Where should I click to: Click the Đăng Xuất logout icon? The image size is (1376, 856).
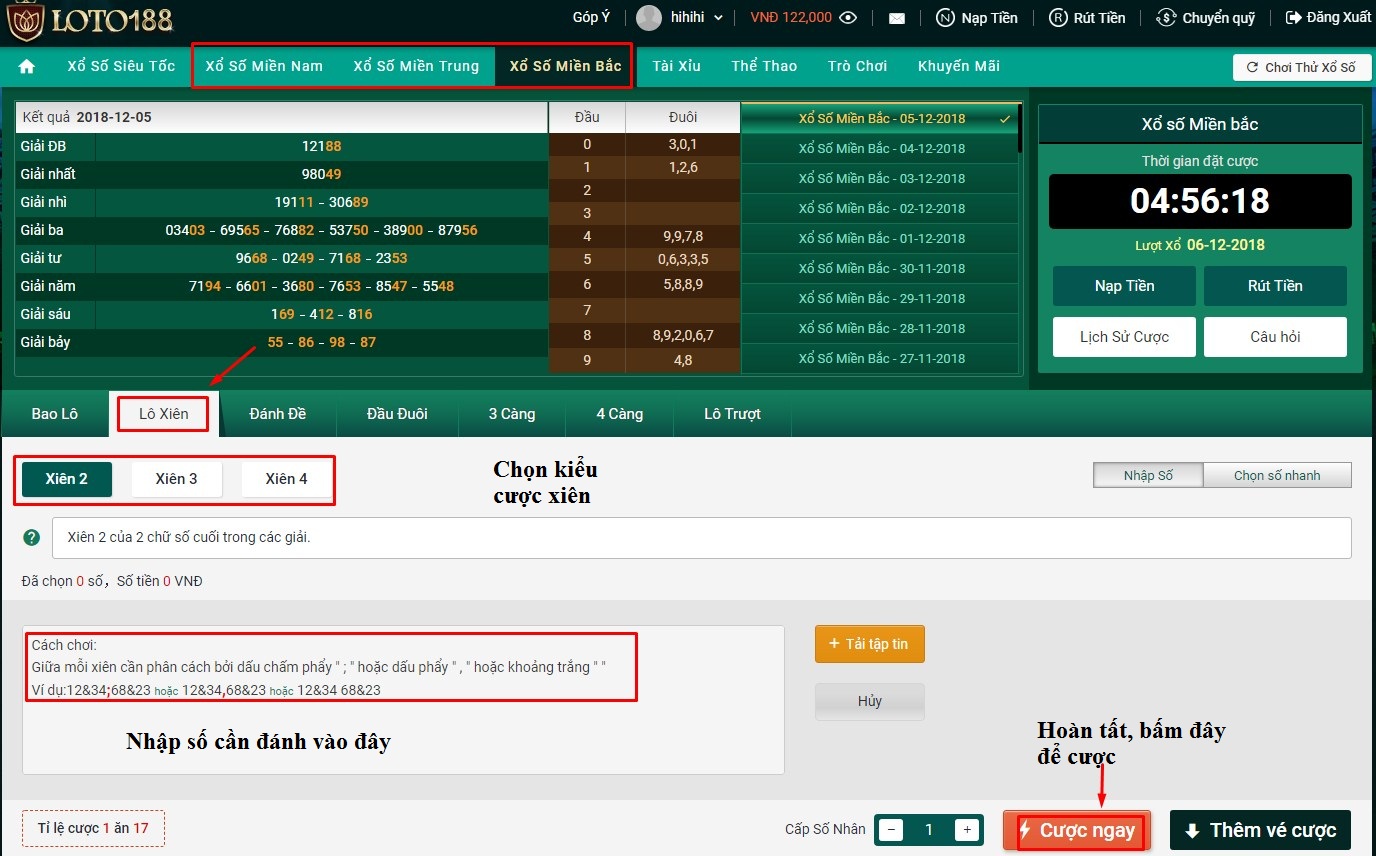(1294, 18)
